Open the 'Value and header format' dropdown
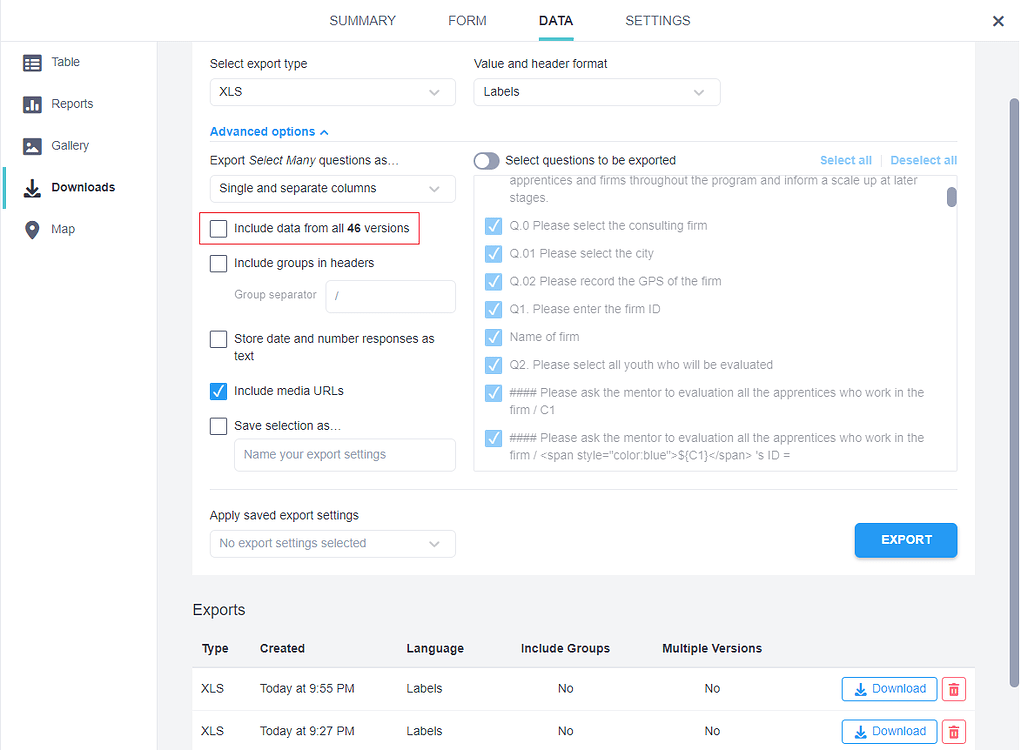The height and width of the screenshot is (750, 1020). 596,92
